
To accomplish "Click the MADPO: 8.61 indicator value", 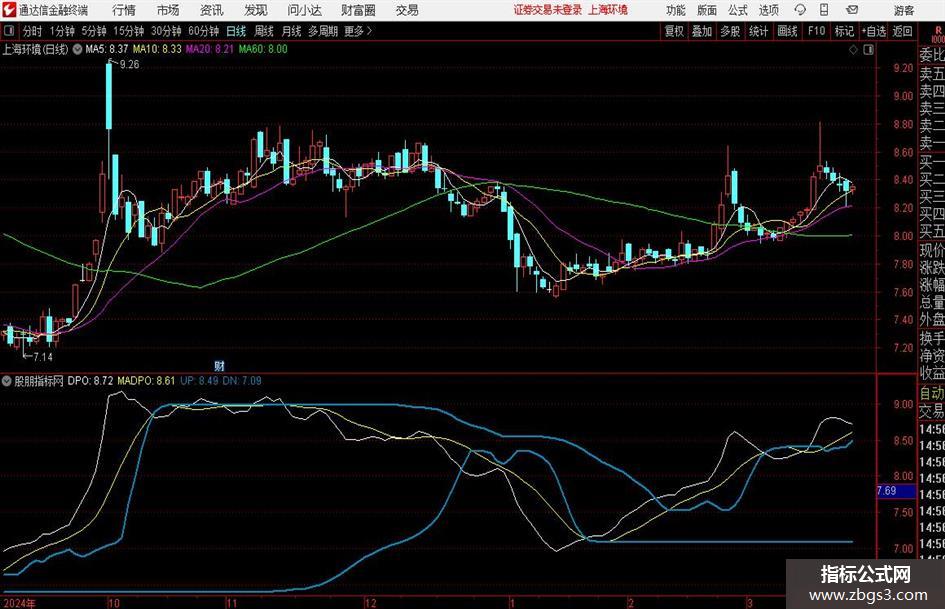I will 146,381.
